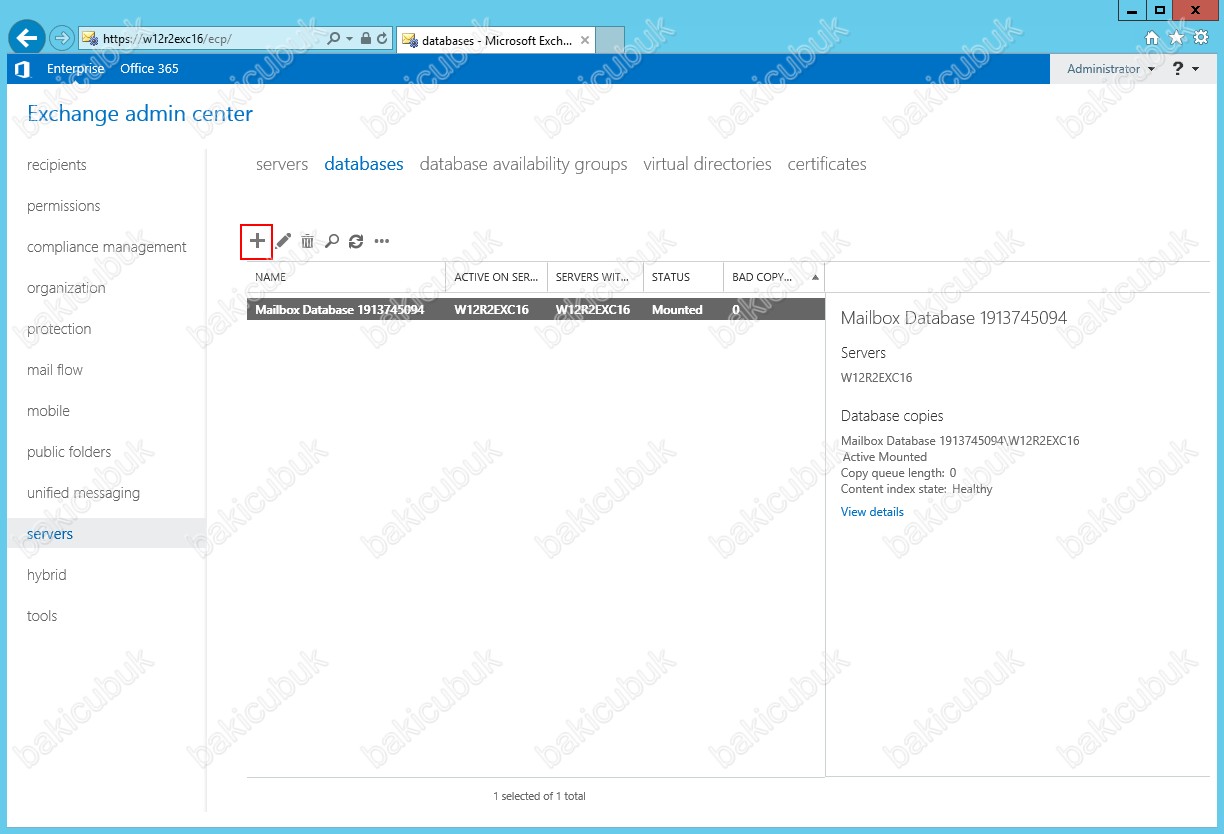
Task: Open permissions in the left navigation
Action: click(x=64, y=206)
